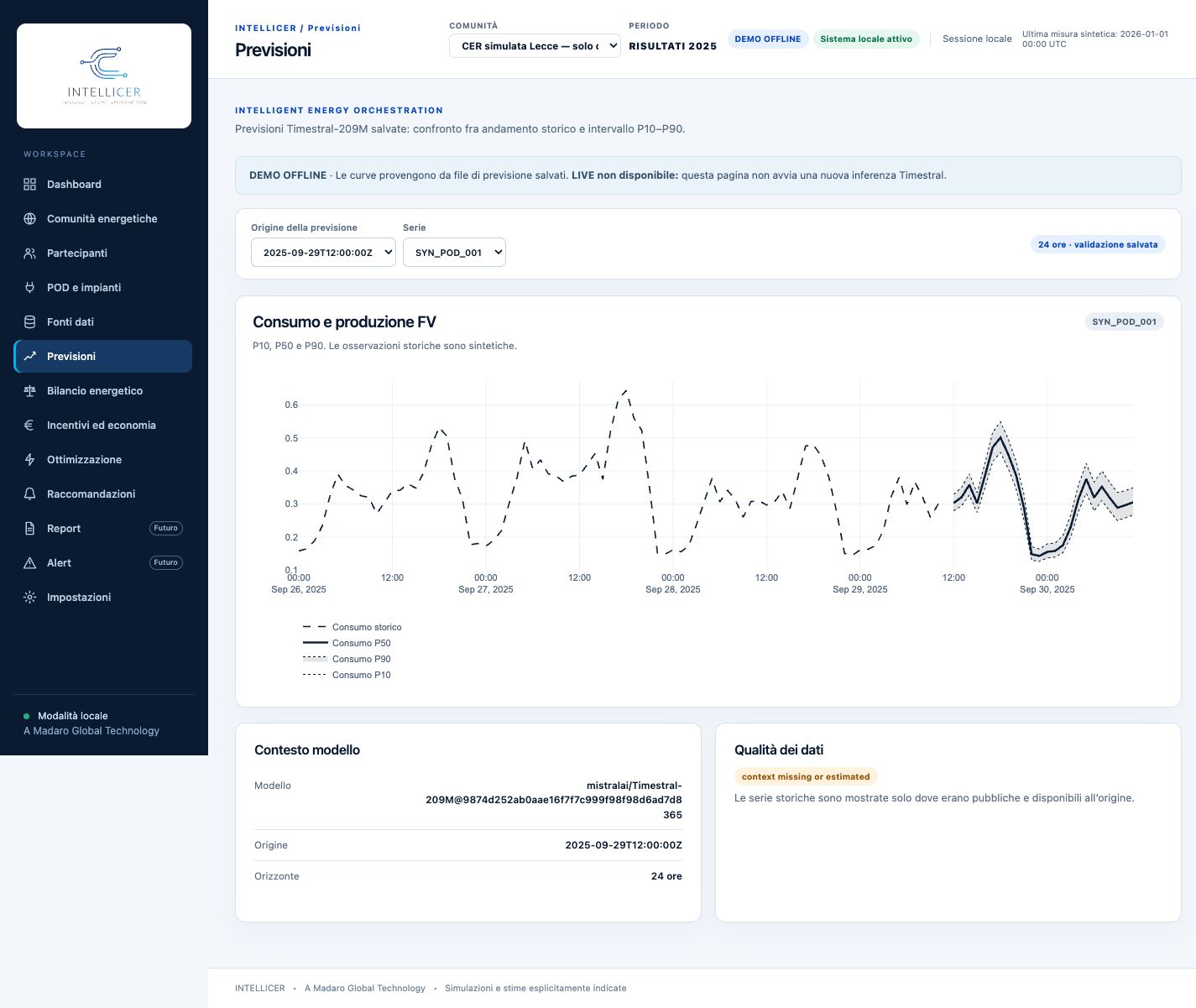1196x1008 pixels.
Task: Click the Sessione locale text in the header
Action: [x=977, y=39]
